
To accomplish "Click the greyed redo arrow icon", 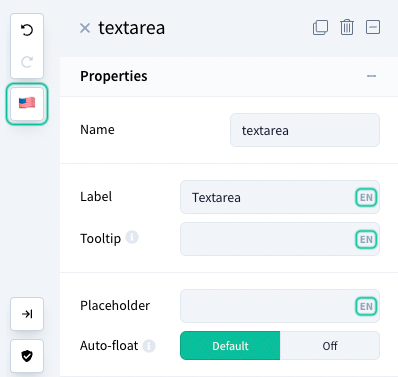I will point(27,62).
